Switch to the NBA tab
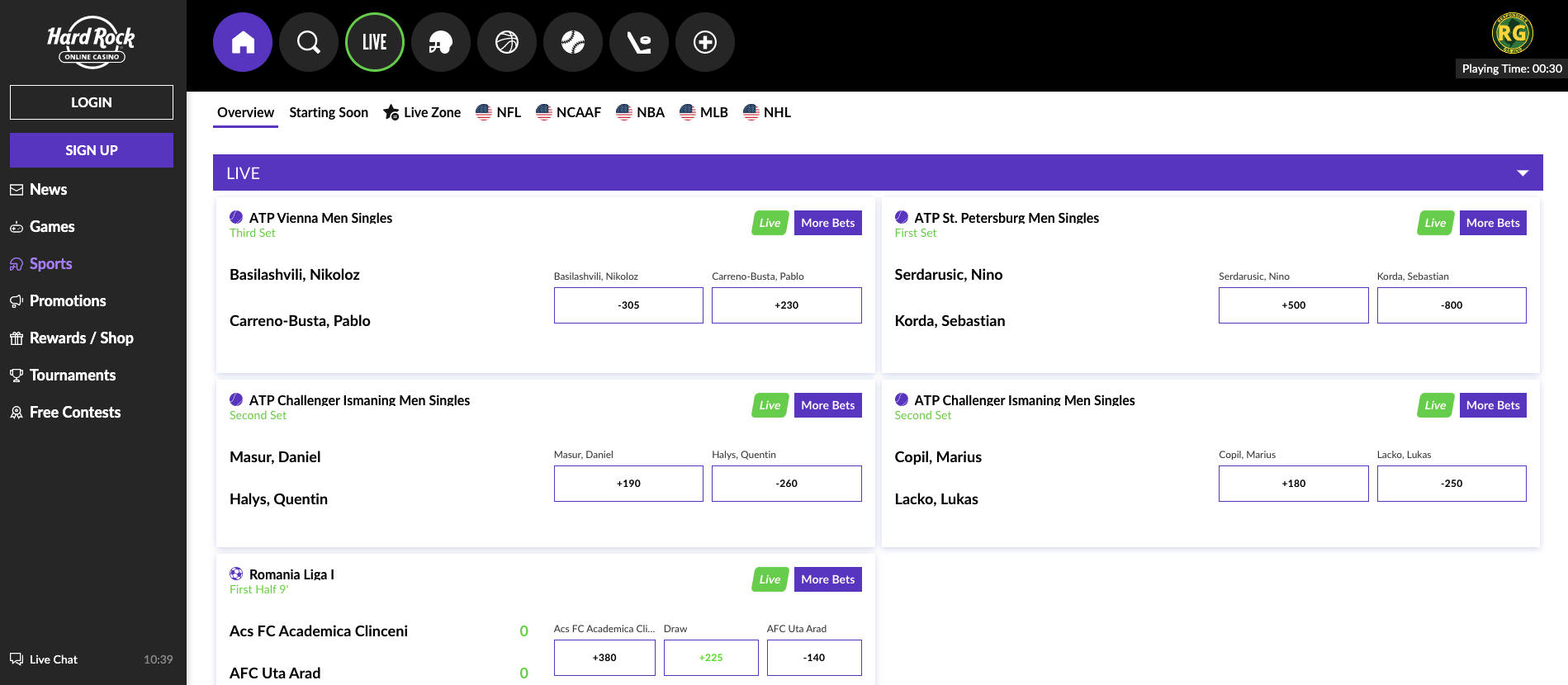Screen dimensions: 1568x685 click(x=640, y=112)
